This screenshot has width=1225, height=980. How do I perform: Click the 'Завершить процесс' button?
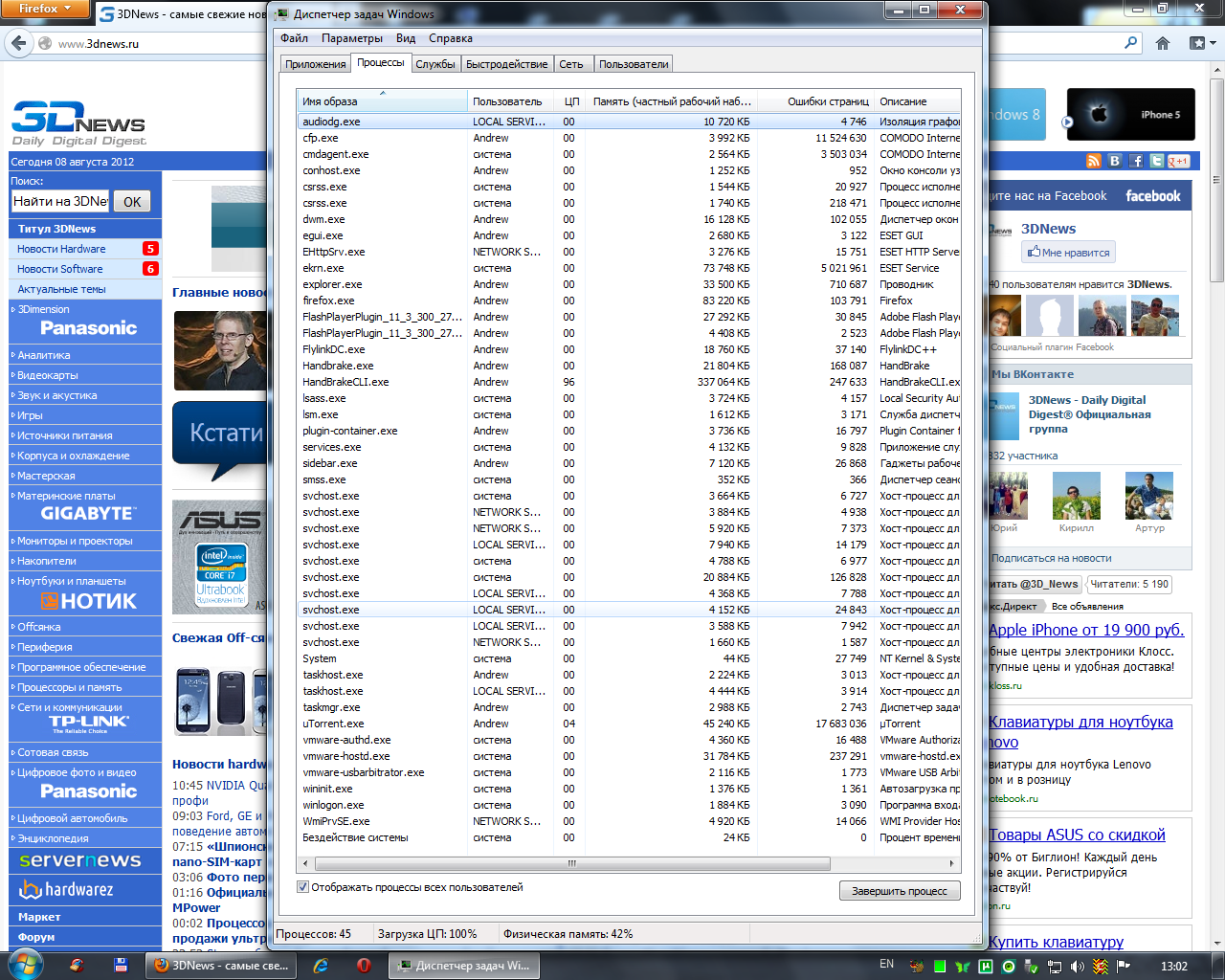pos(900,891)
